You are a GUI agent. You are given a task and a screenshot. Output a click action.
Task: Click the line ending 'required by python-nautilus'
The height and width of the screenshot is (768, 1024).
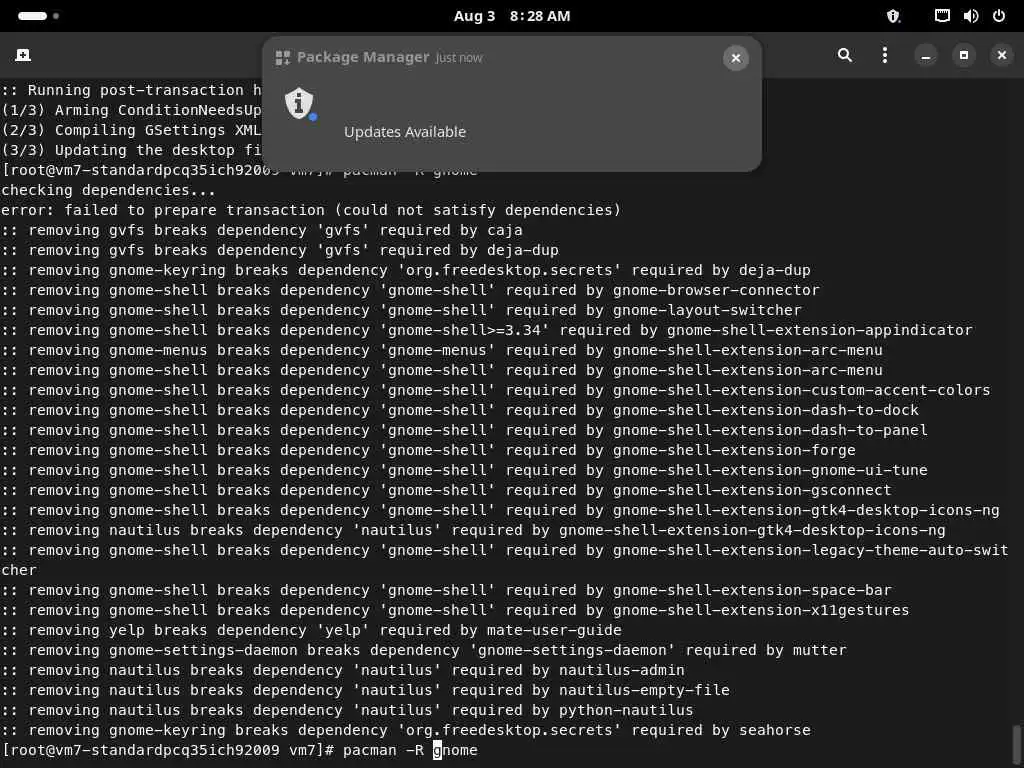[x=347, y=710]
